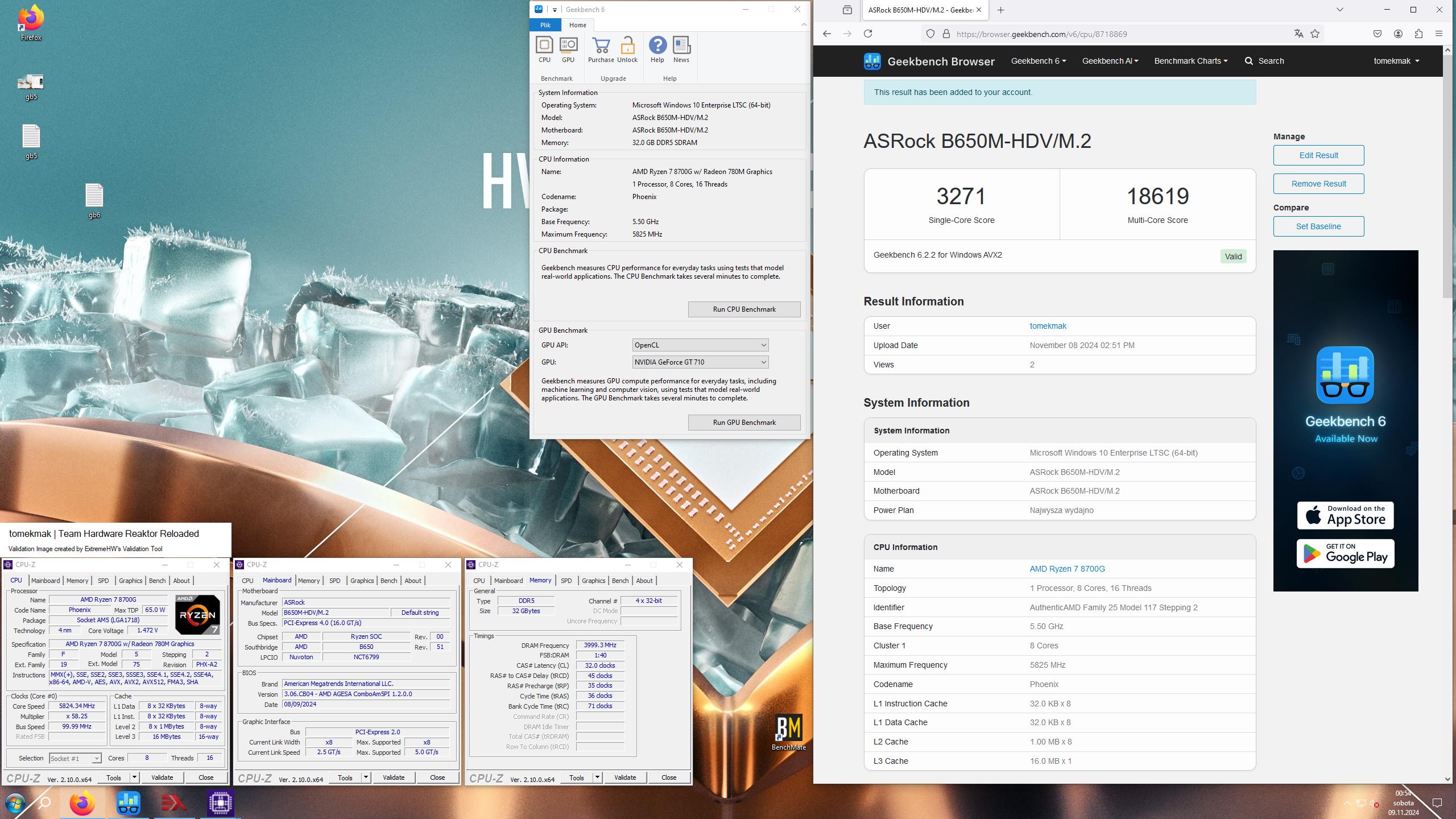Open Firefox hamburger application menu
Screen dimensions: 1456x819
1439,34
